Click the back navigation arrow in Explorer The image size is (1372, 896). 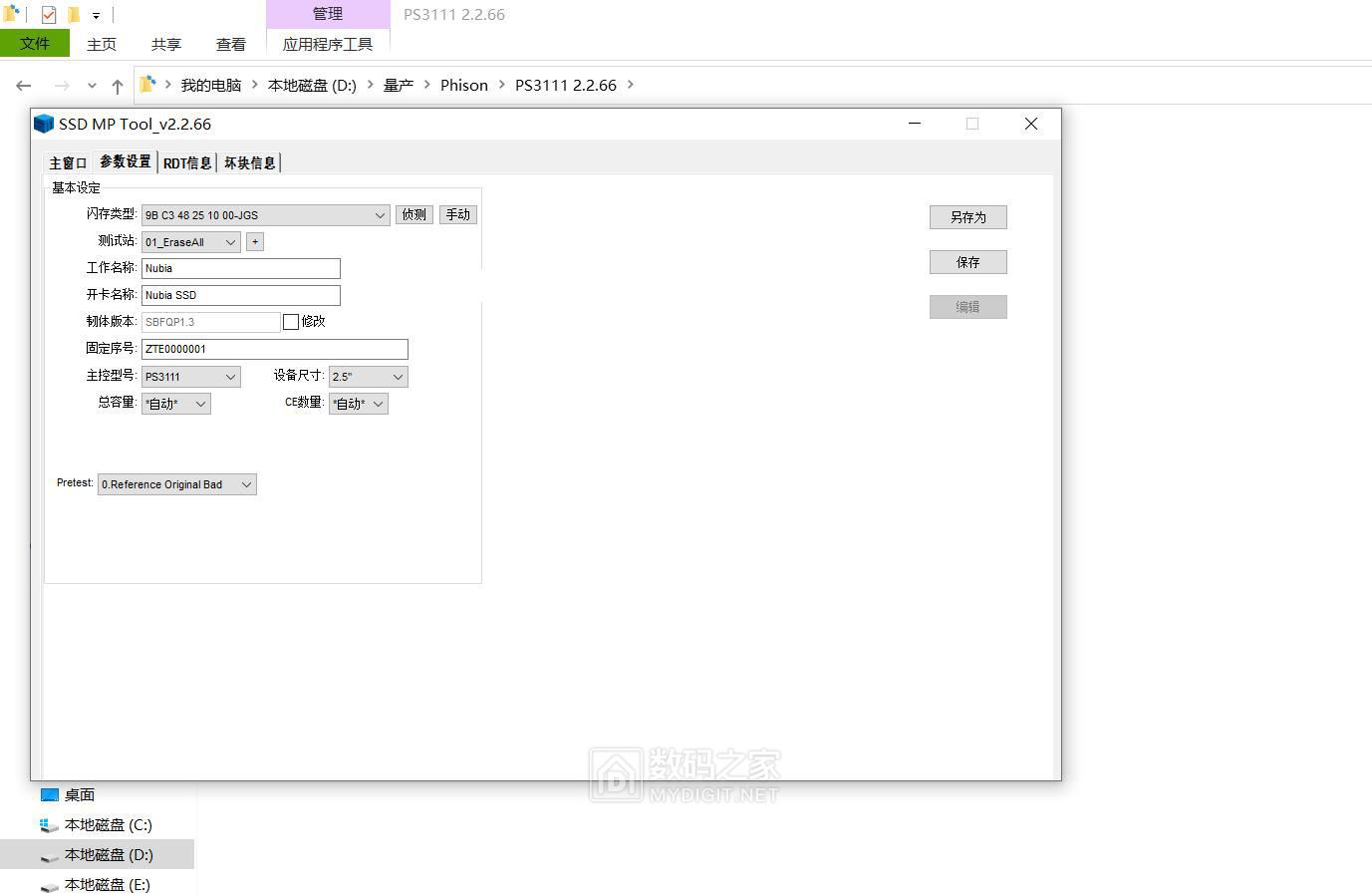coord(24,86)
